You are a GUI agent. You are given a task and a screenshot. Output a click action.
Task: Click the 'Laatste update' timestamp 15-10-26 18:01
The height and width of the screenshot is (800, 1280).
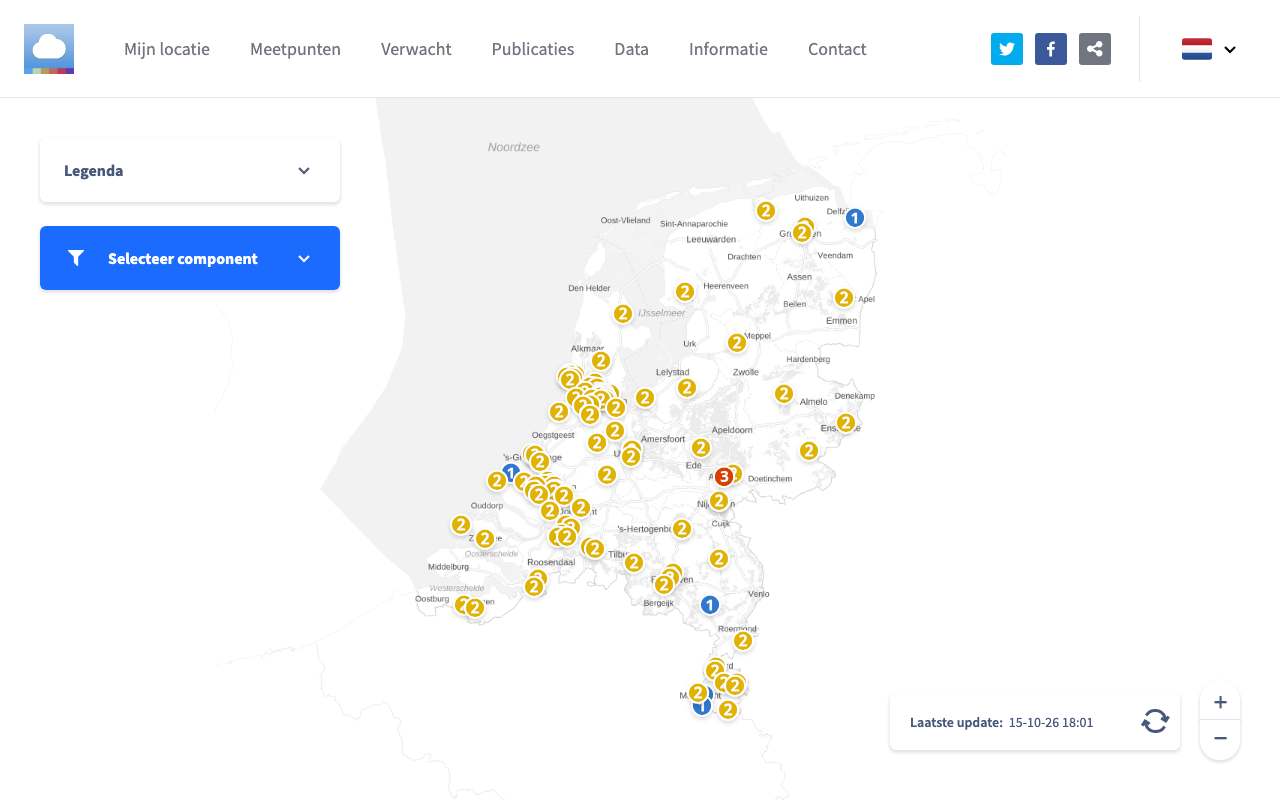coord(1051,722)
